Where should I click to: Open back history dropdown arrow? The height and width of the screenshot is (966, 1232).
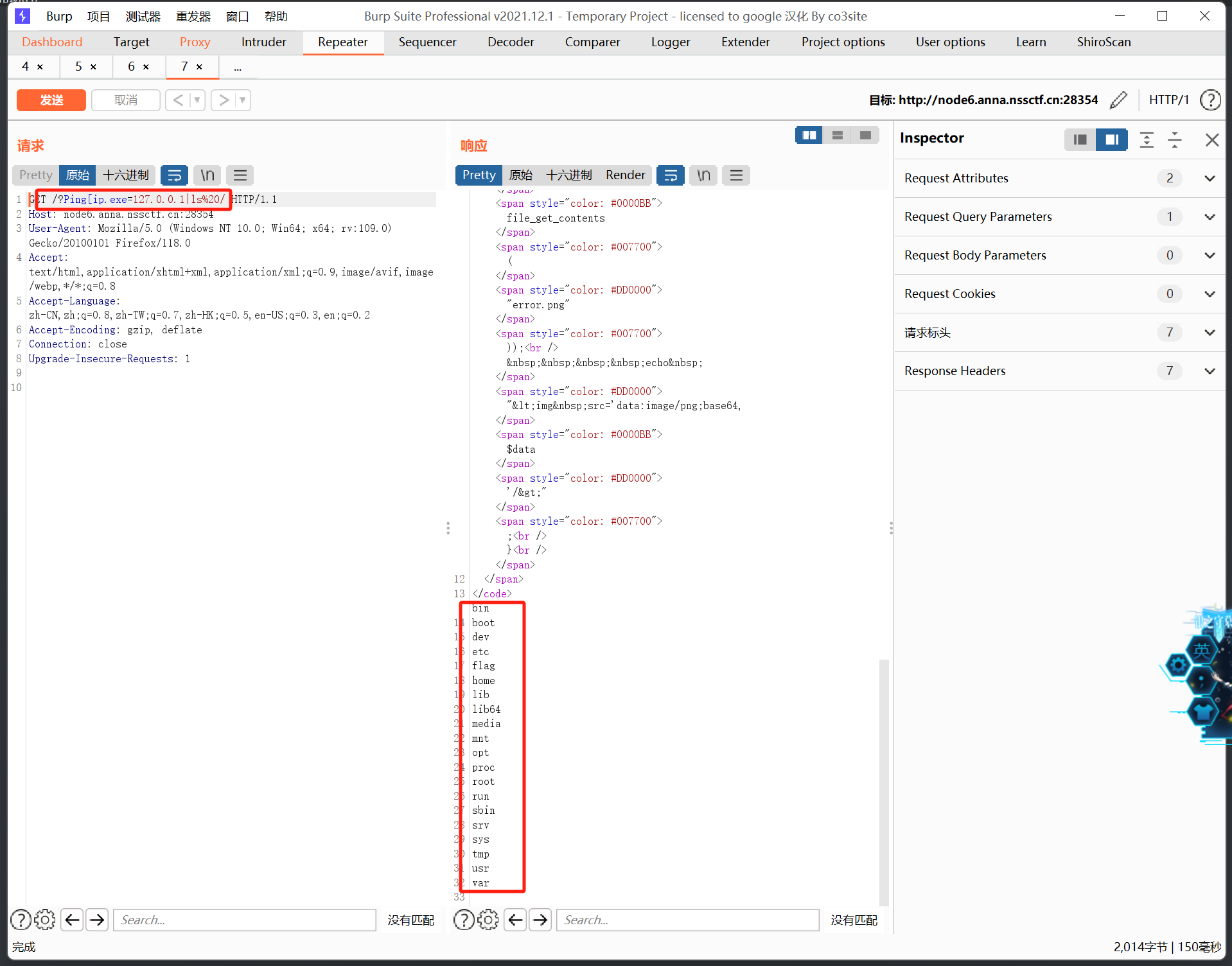click(x=197, y=100)
